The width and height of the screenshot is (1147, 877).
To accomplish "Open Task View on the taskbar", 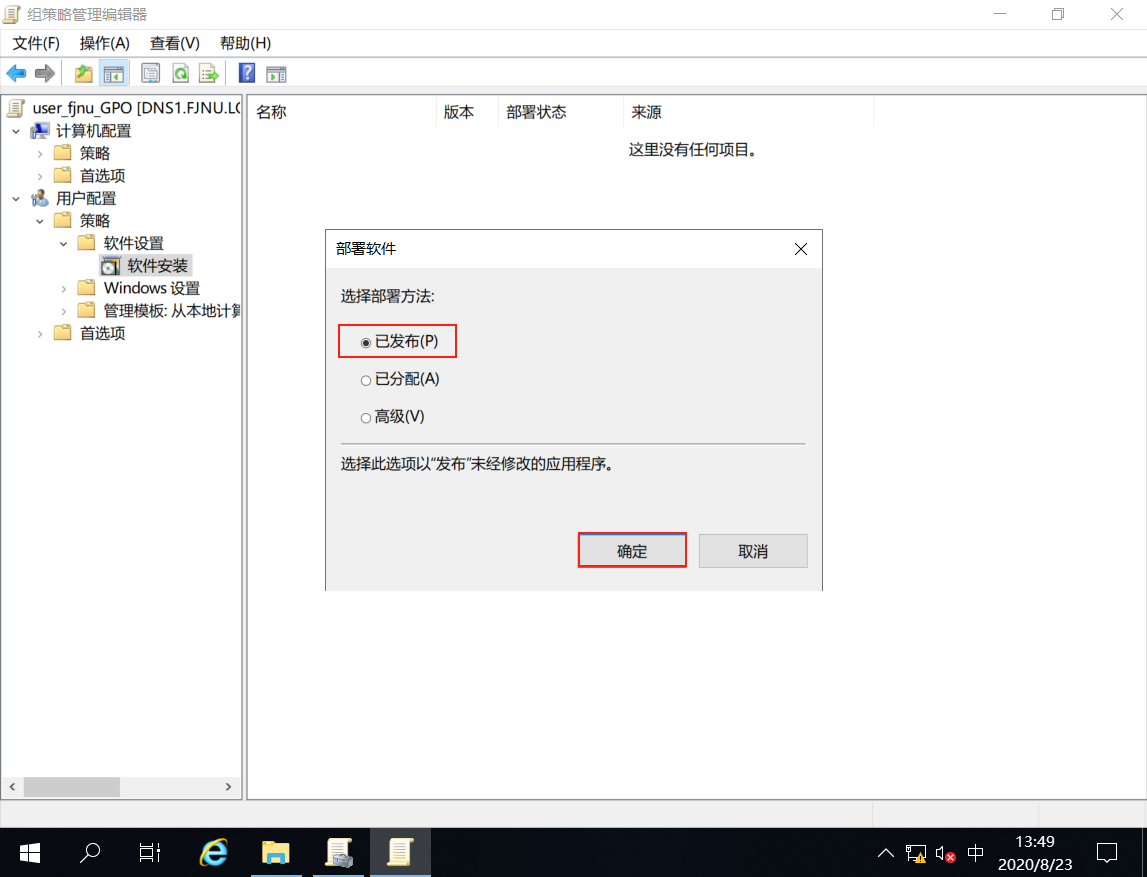I will (150, 853).
